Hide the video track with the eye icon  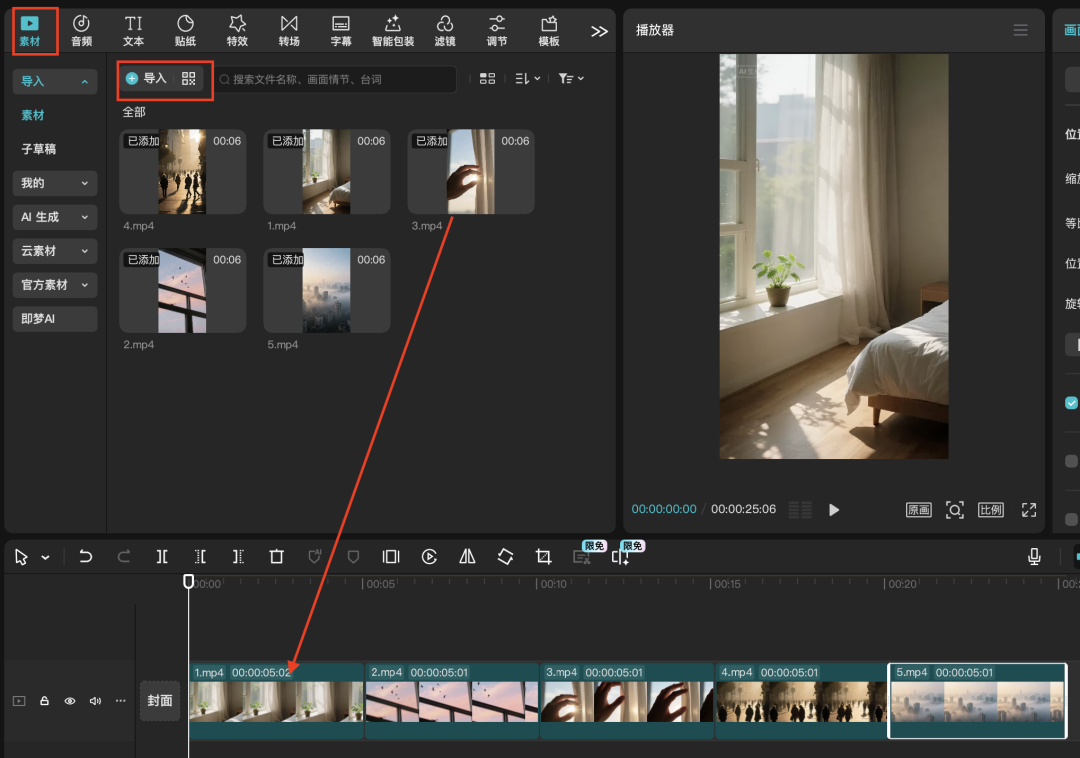pyautogui.click(x=70, y=701)
